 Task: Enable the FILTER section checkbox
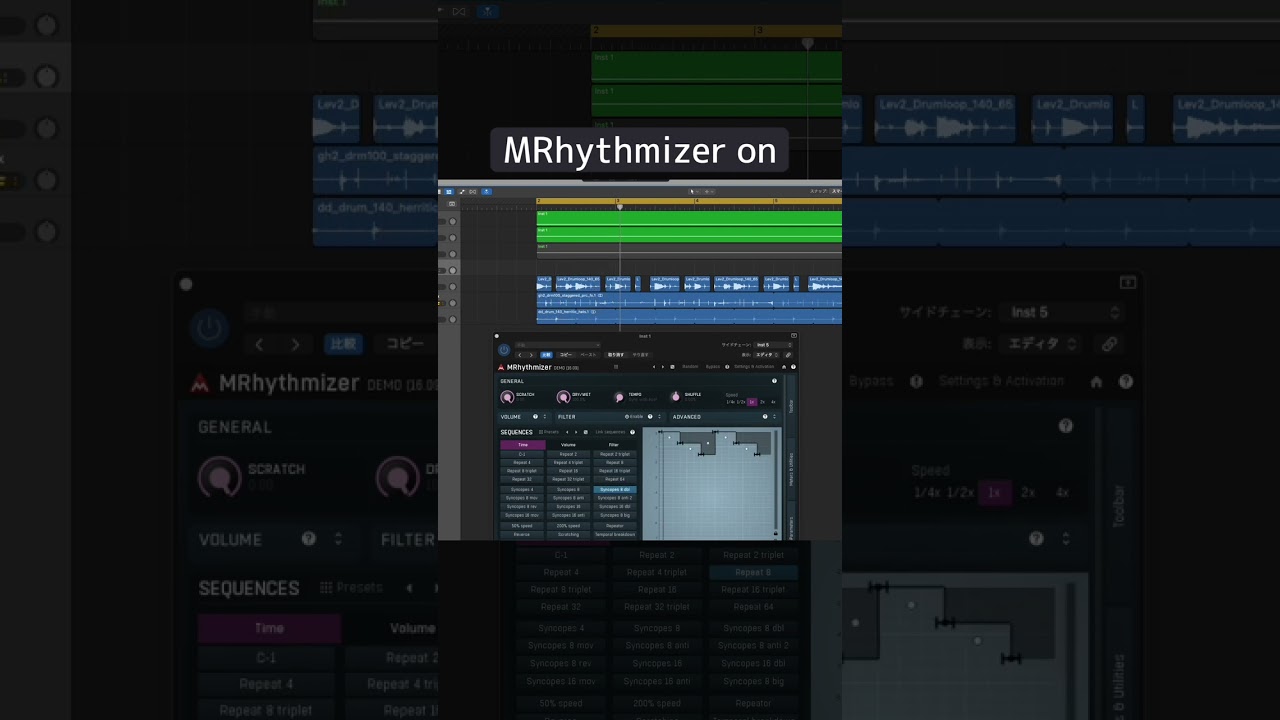click(627, 416)
